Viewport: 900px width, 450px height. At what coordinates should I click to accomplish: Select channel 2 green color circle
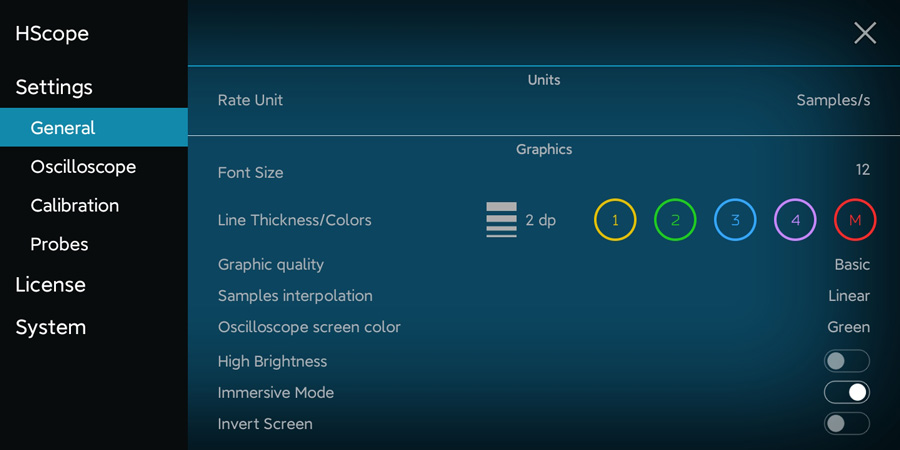pos(675,220)
